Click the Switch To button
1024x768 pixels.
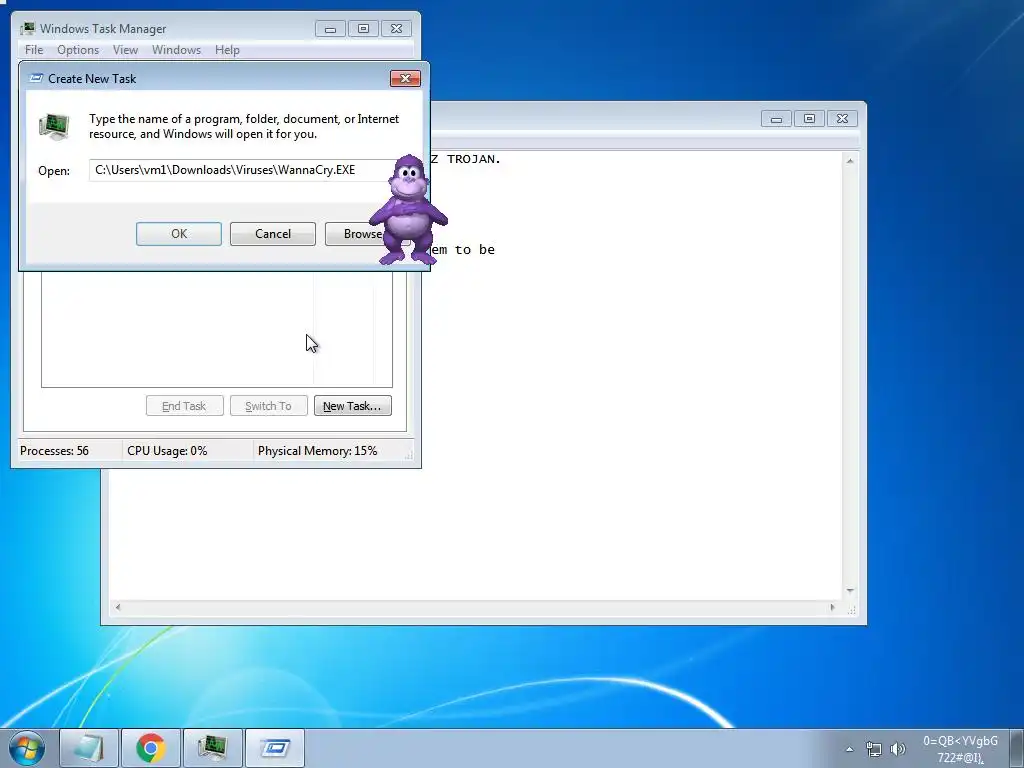point(268,406)
